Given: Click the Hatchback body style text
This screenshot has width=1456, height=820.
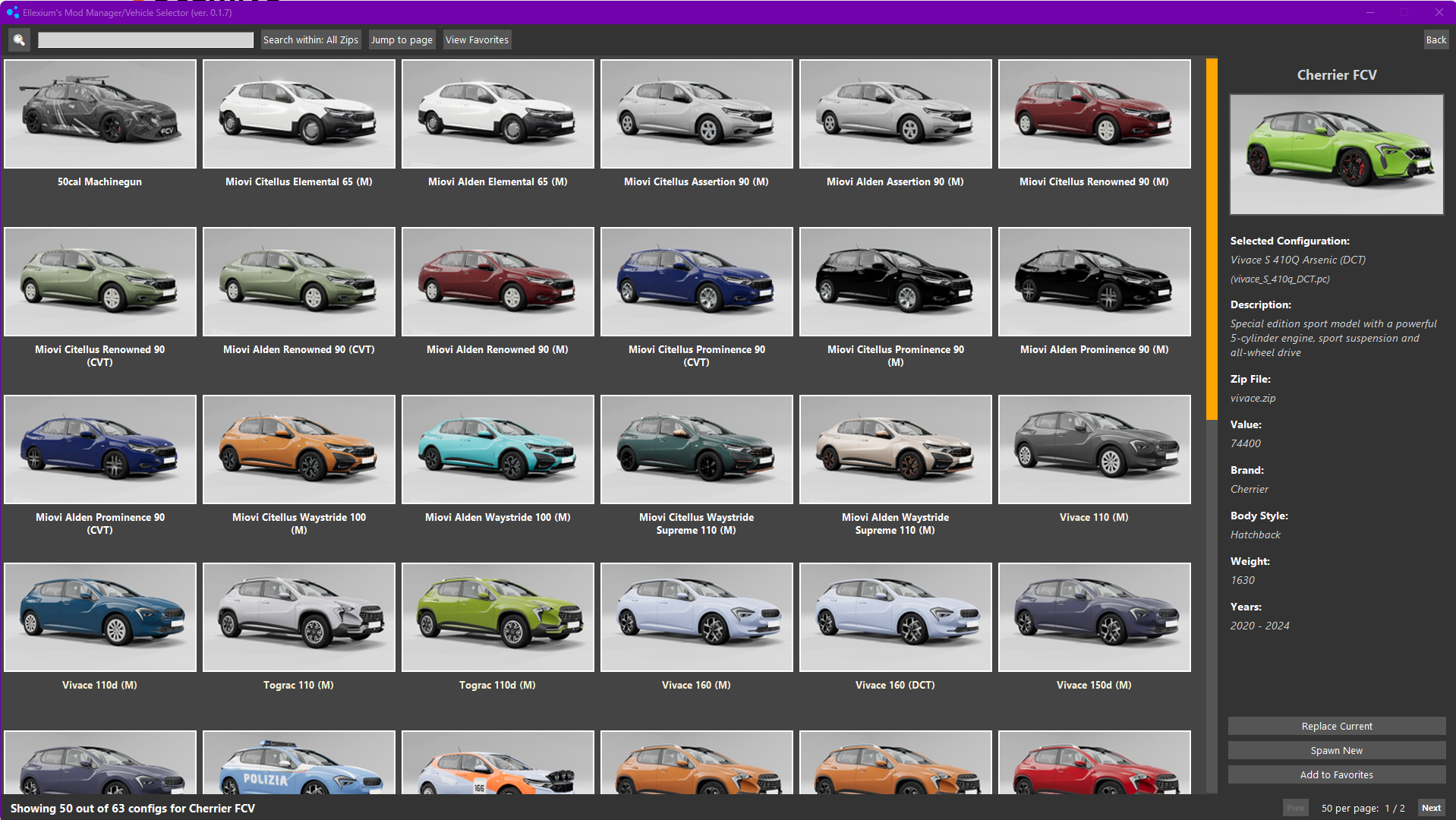Looking at the screenshot, I should (x=1256, y=535).
